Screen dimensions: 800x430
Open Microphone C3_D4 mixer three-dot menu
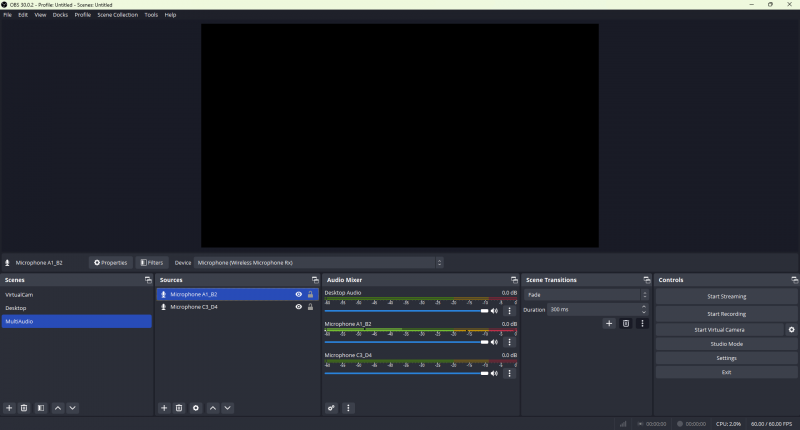[x=509, y=373]
